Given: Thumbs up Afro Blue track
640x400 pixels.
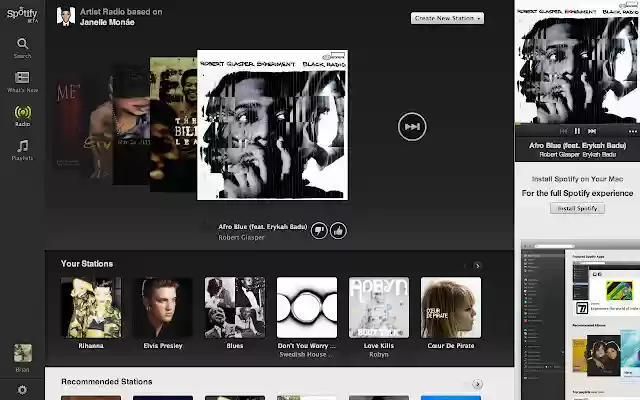Looking at the screenshot, I should [x=338, y=231].
